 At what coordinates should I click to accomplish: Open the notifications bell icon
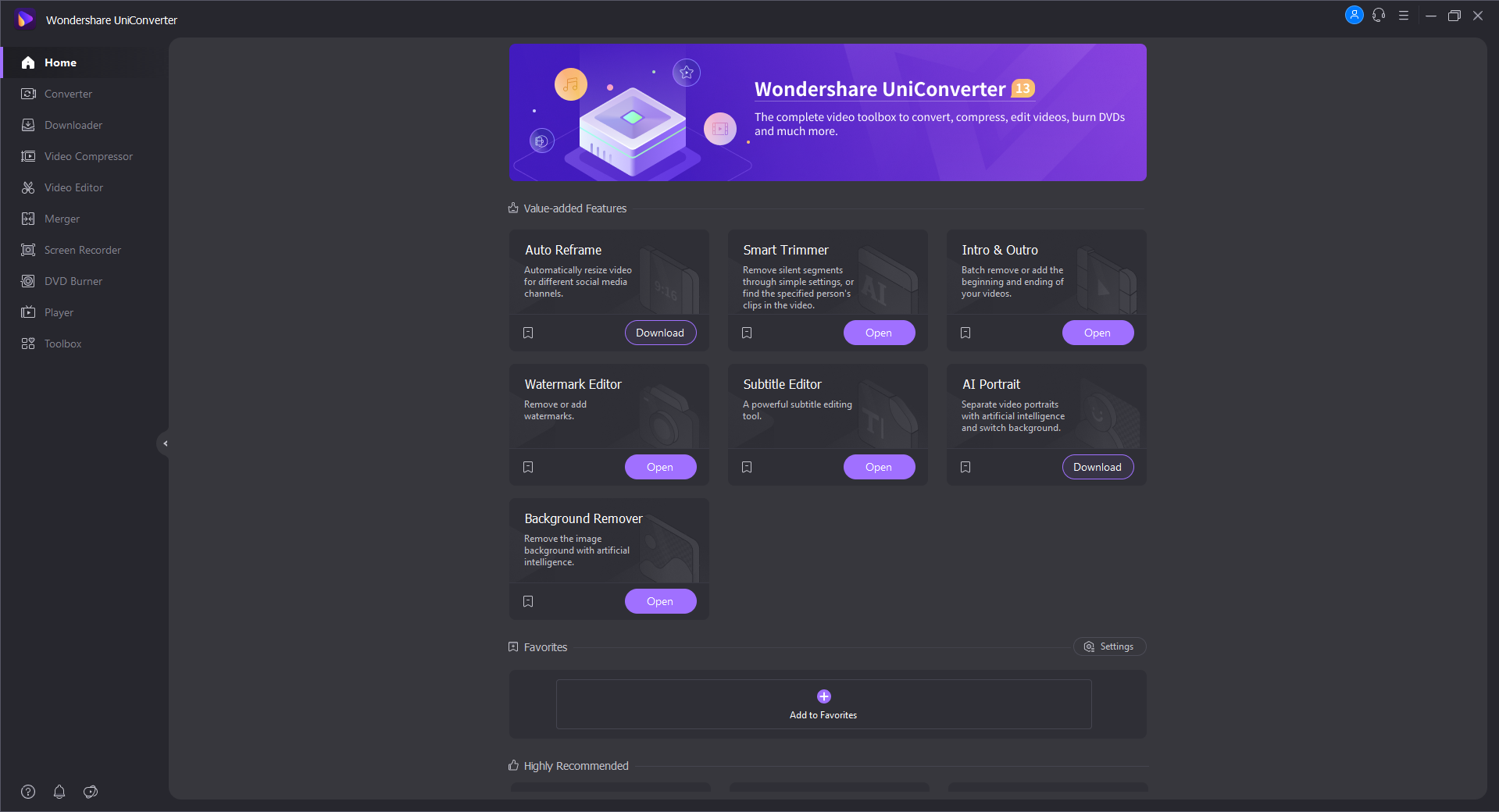[x=59, y=792]
